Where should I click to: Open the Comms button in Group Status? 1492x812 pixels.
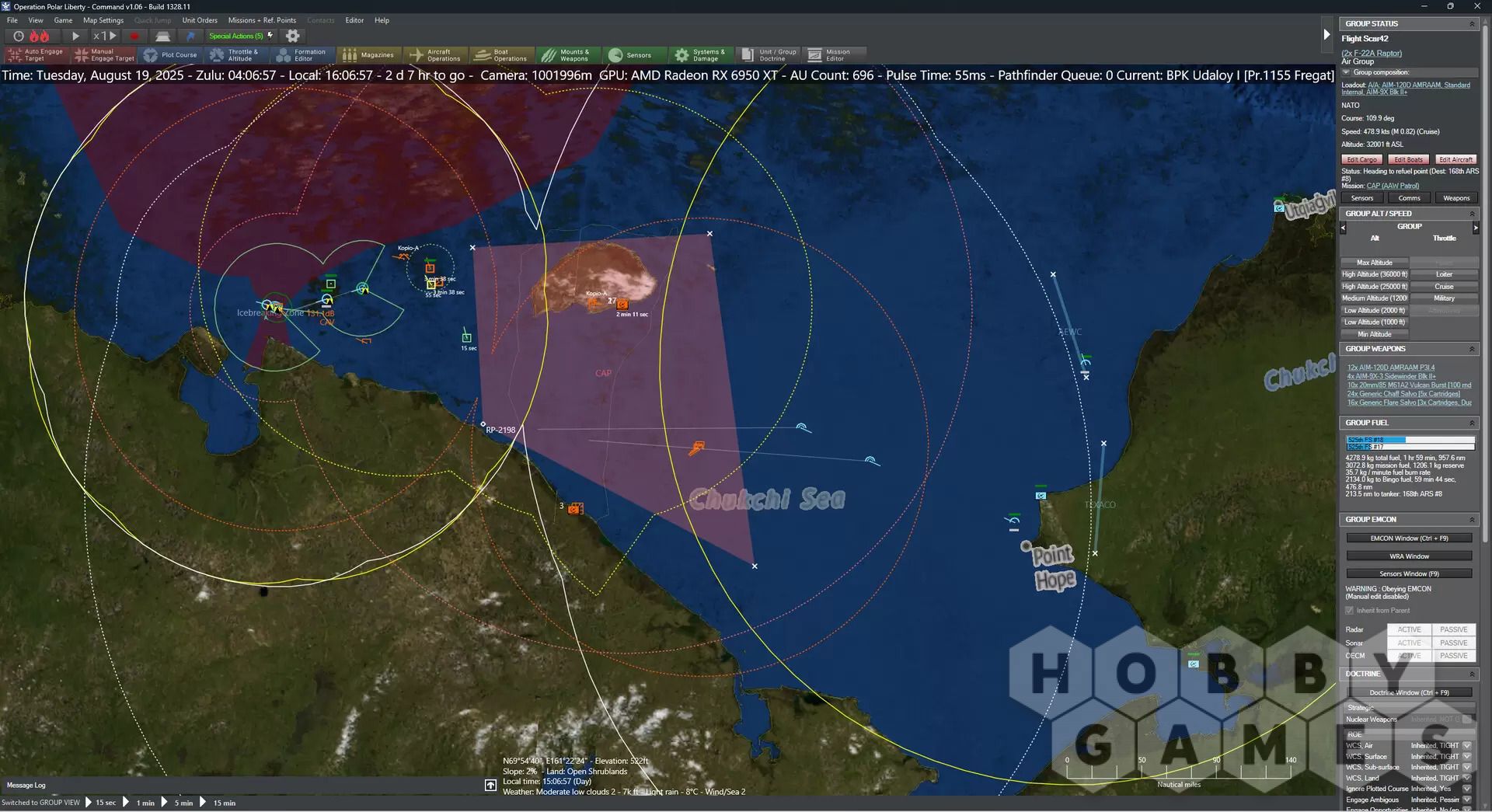tap(1409, 198)
